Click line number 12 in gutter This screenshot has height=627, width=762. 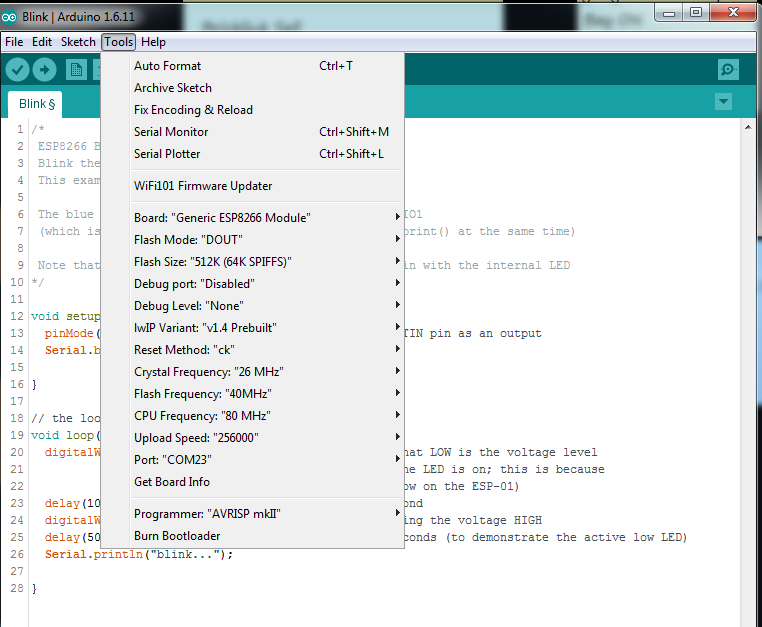tap(17, 316)
